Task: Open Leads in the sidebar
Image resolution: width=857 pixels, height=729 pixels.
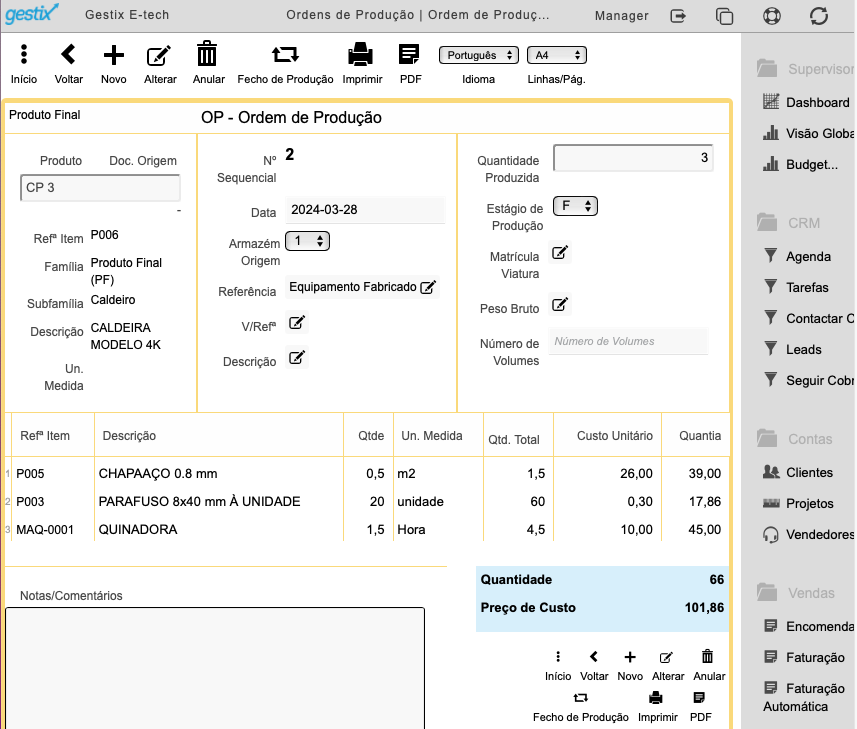Action: tap(793, 349)
